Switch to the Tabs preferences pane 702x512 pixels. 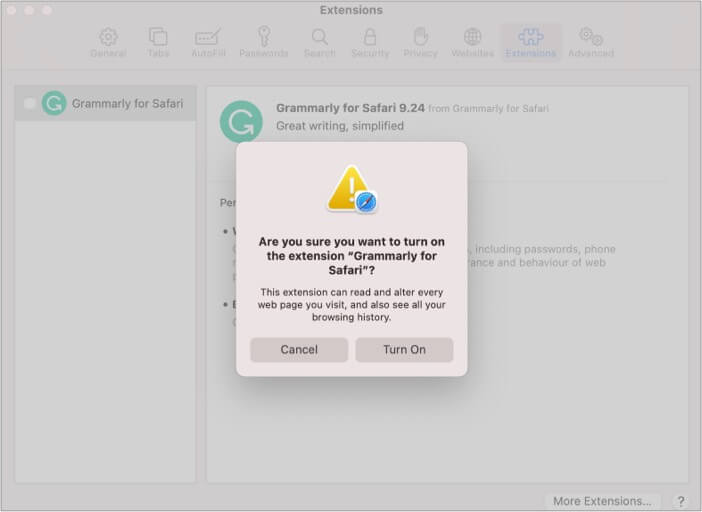[x=158, y=43]
